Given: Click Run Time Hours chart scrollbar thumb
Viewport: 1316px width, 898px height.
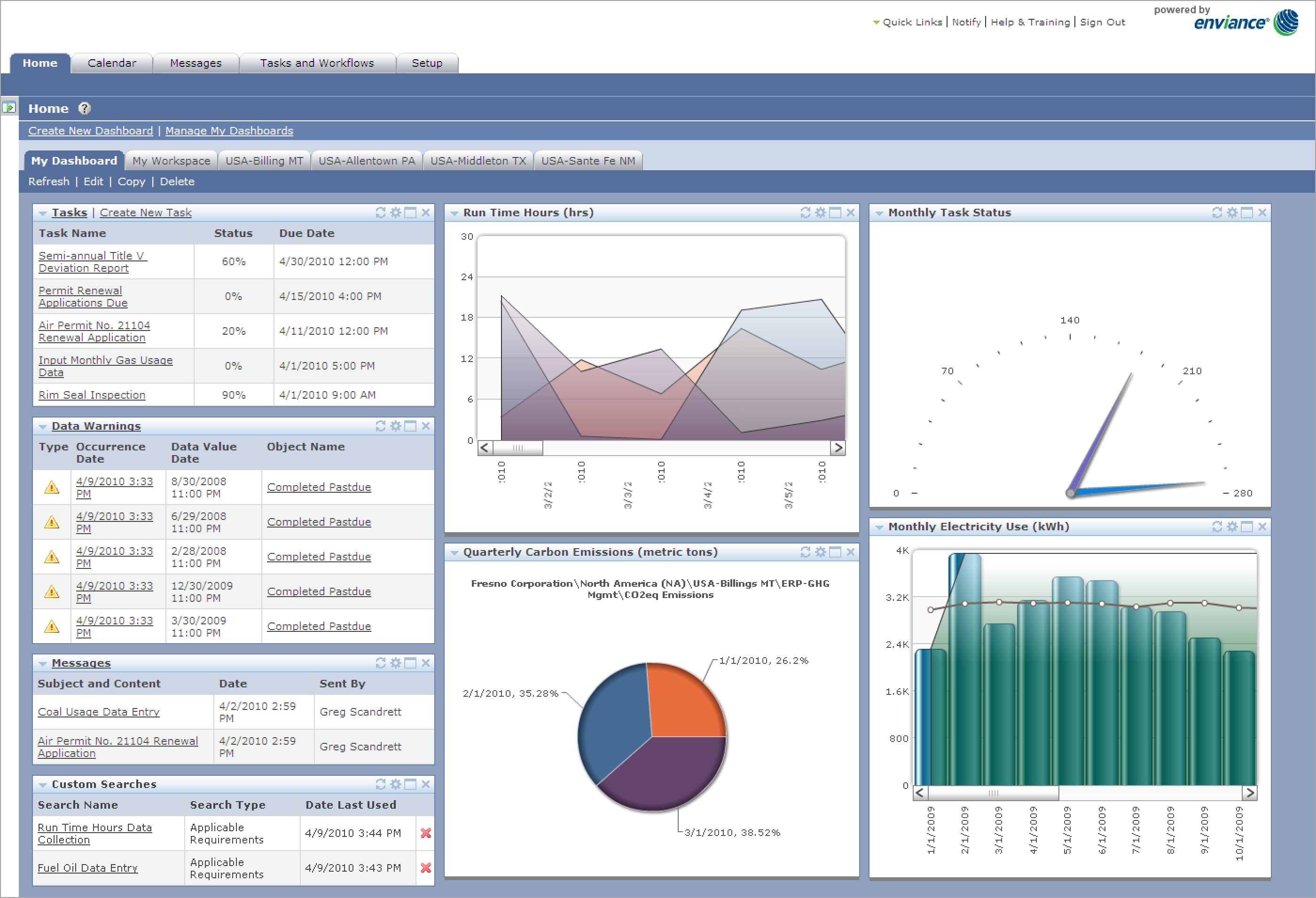Looking at the screenshot, I should tap(517, 448).
